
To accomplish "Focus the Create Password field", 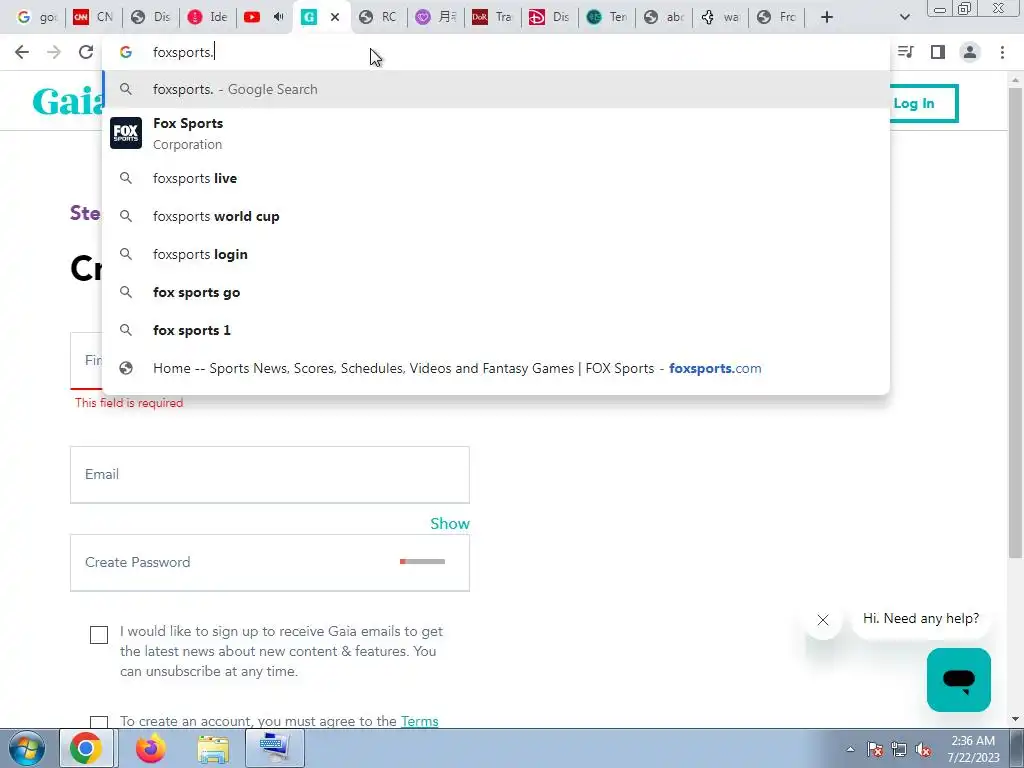I will click(270, 563).
